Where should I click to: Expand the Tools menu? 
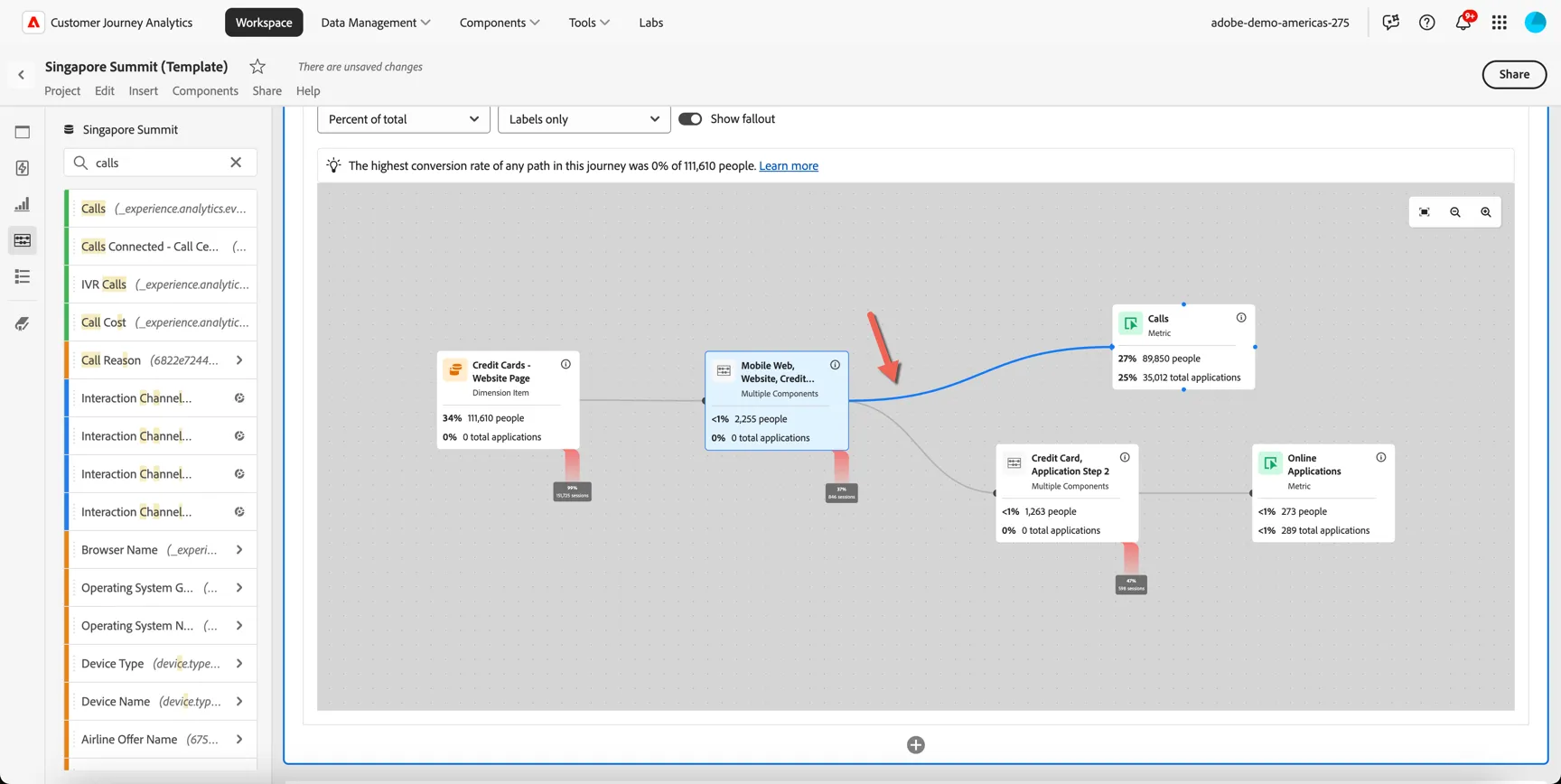589,23
